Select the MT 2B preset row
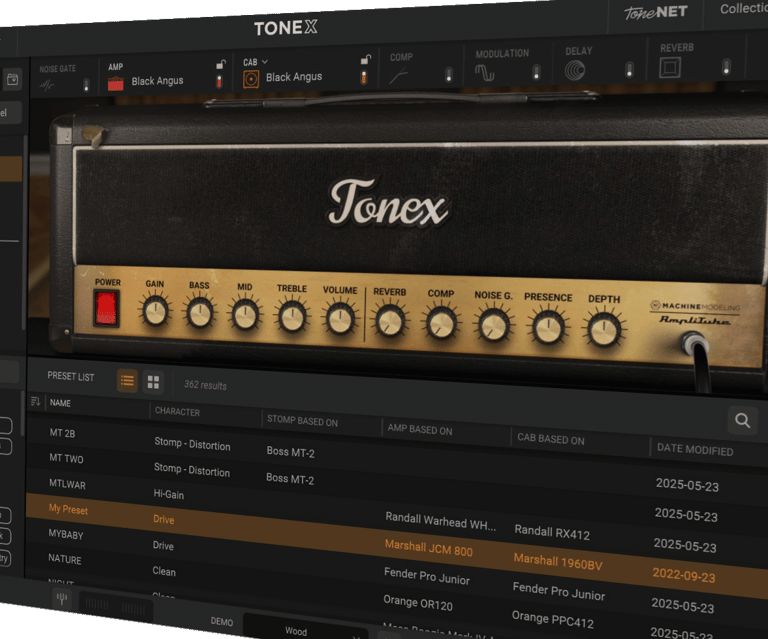Image resolution: width=768 pixels, height=639 pixels. 62,433
